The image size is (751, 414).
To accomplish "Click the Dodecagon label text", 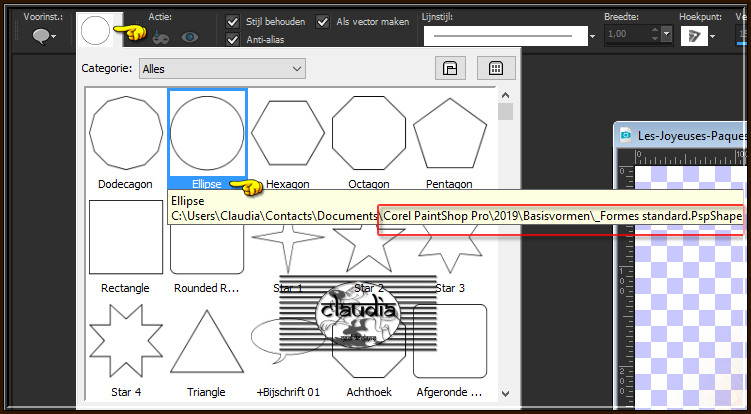I will point(125,184).
